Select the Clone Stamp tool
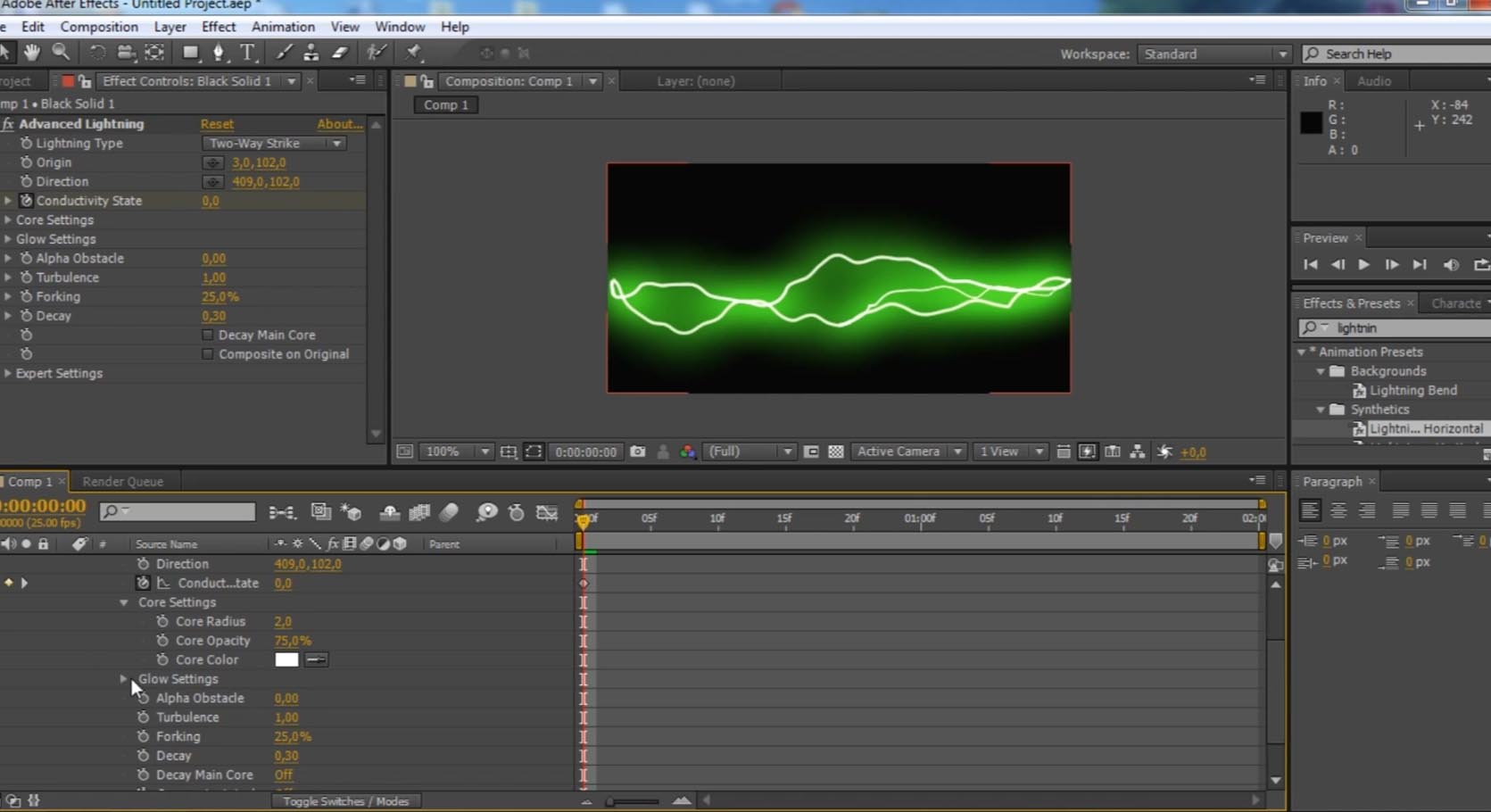The image size is (1491, 812). pyautogui.click(x=311, y=53)
